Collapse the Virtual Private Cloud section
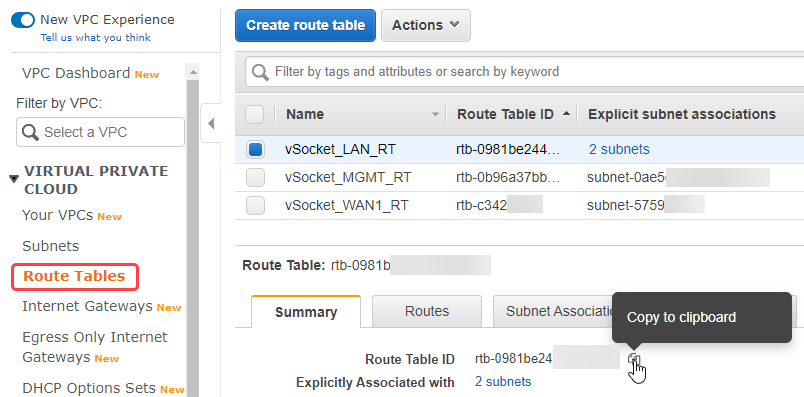Viewport: 804px width, 397px height. pos(14,178)
